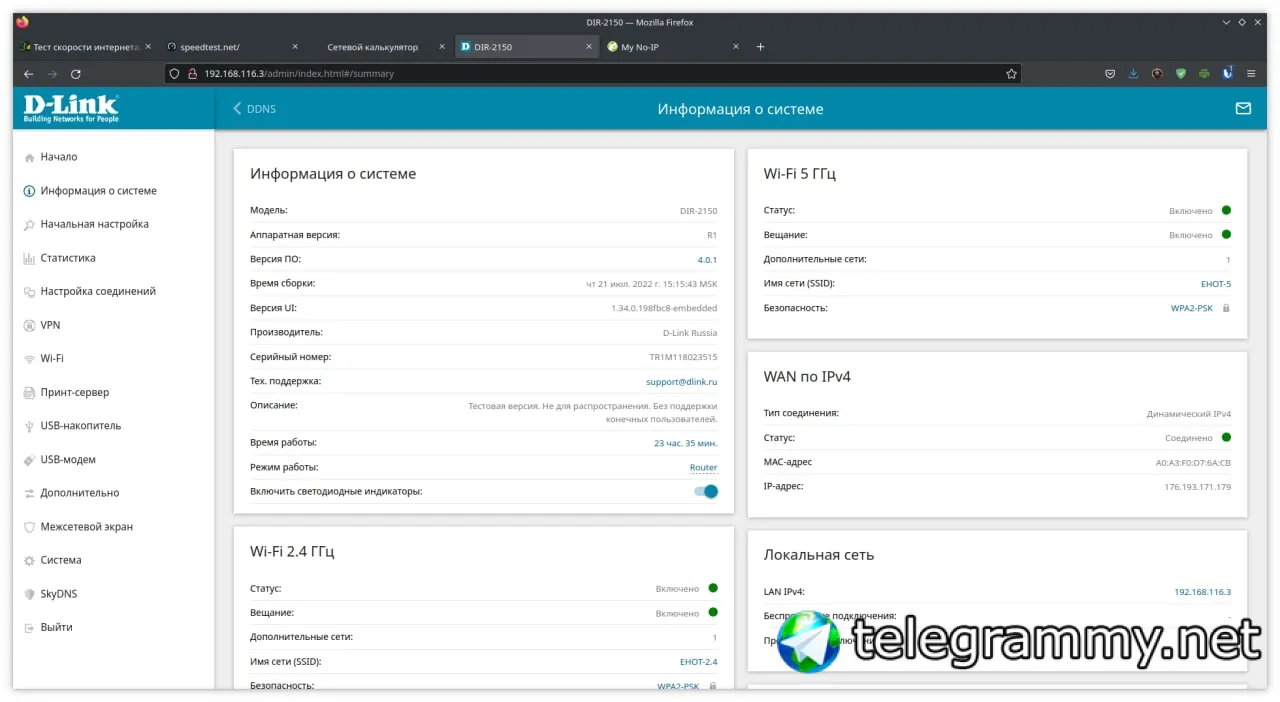1280x702 pixels.
Task: Open the VPN sidebar section
Action: coord(50,325)
